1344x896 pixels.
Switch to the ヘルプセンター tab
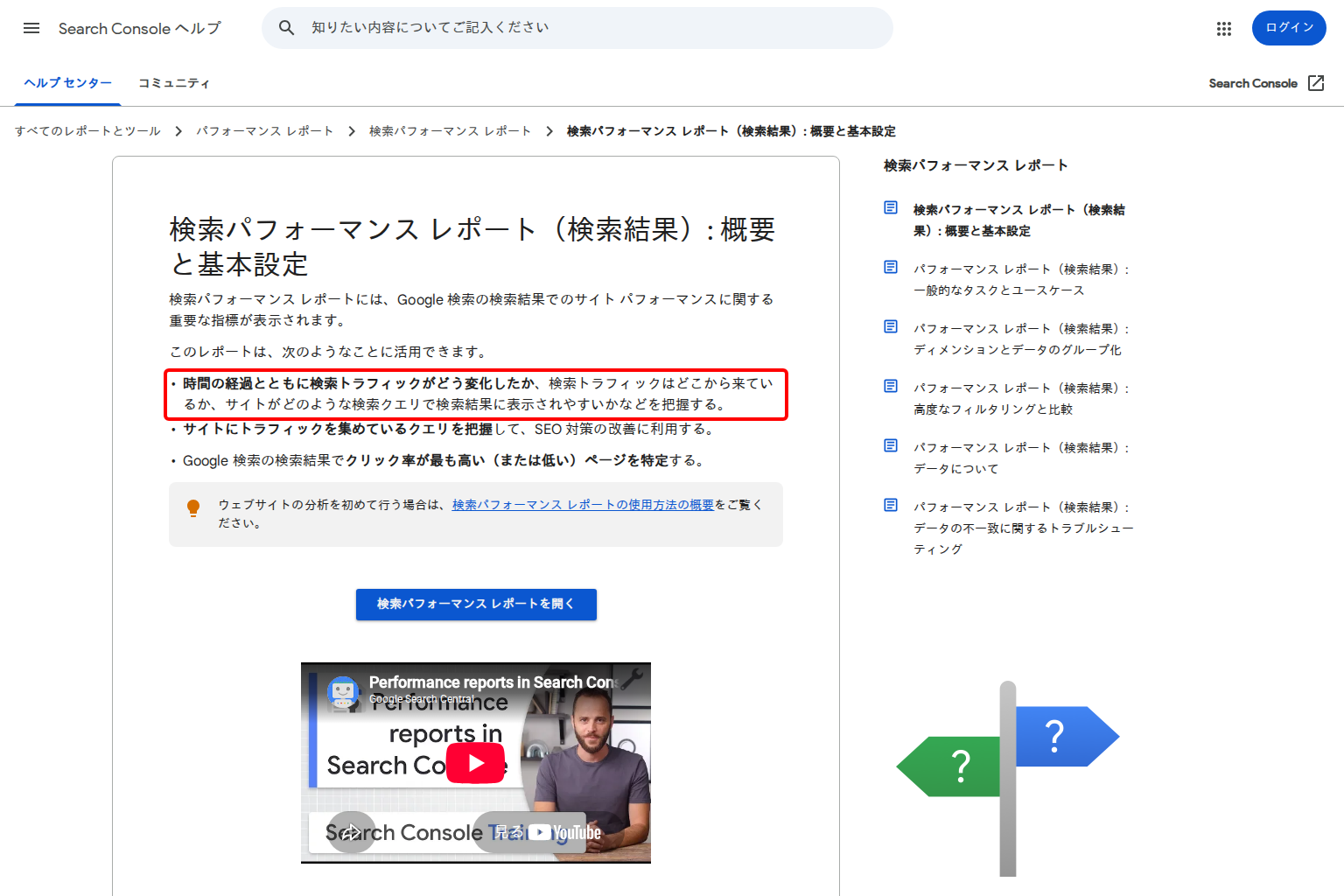pyautogui.click(x=68, y=83)
